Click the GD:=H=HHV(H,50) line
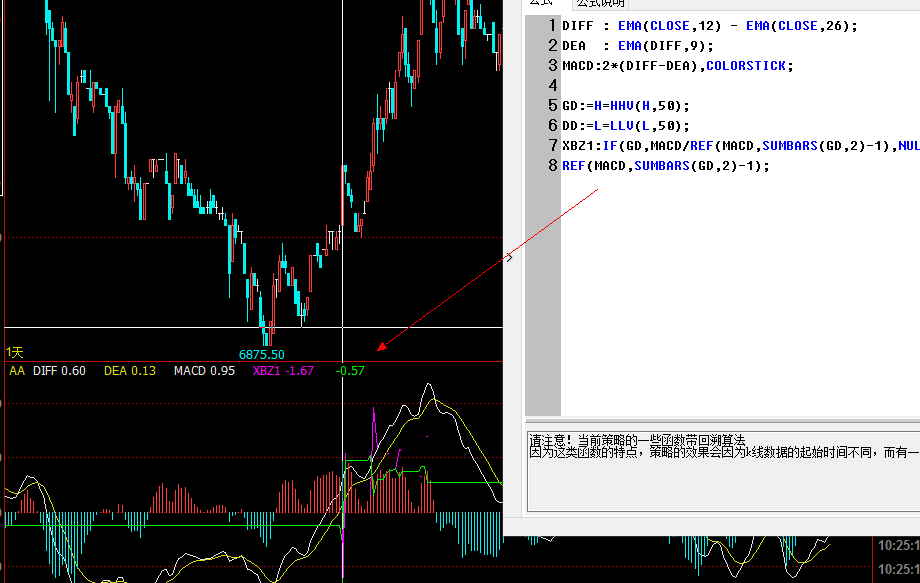 626,106
